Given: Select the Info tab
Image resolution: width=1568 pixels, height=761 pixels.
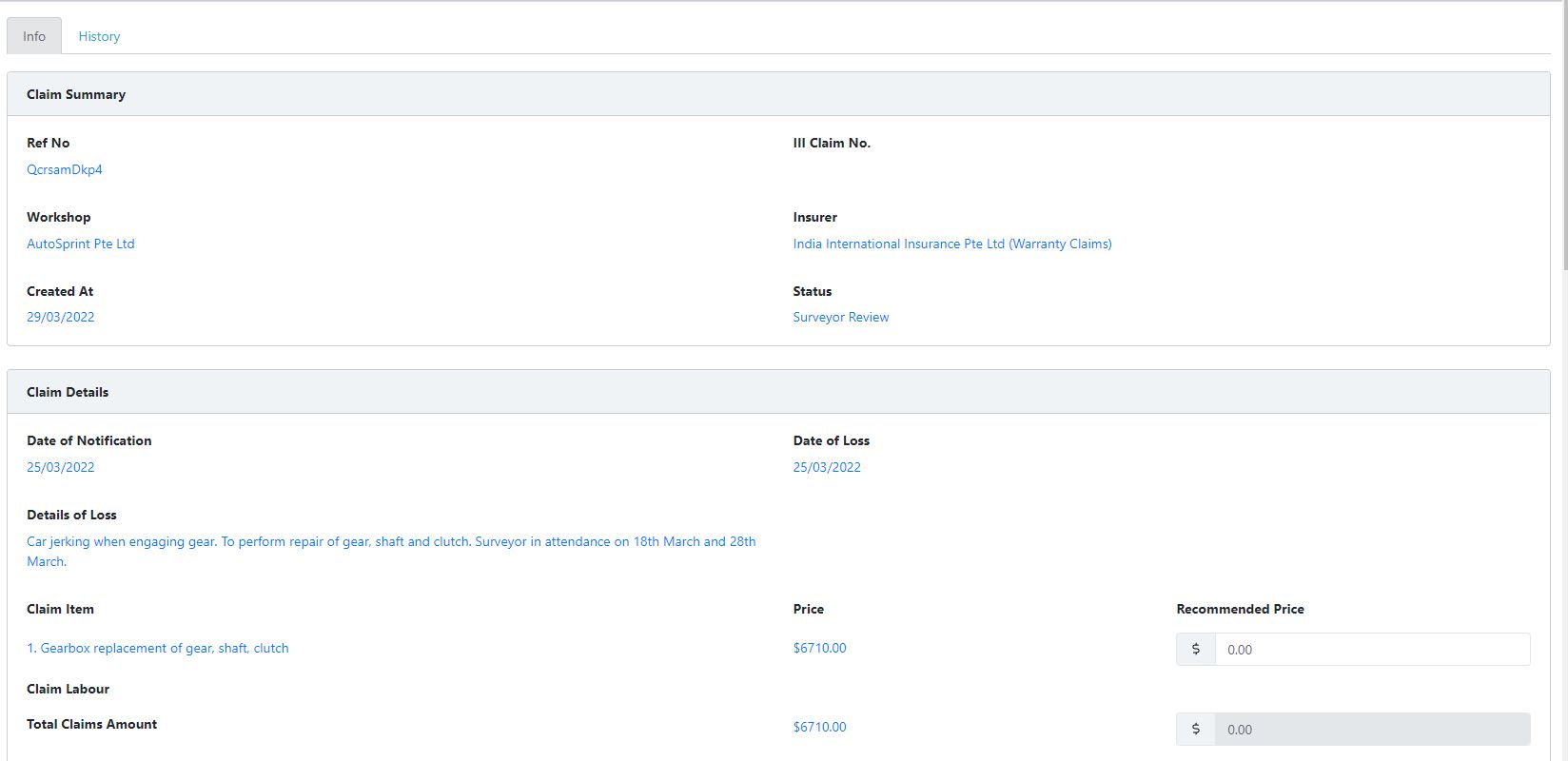Looking at the screenshot, I should click(34, 36).
